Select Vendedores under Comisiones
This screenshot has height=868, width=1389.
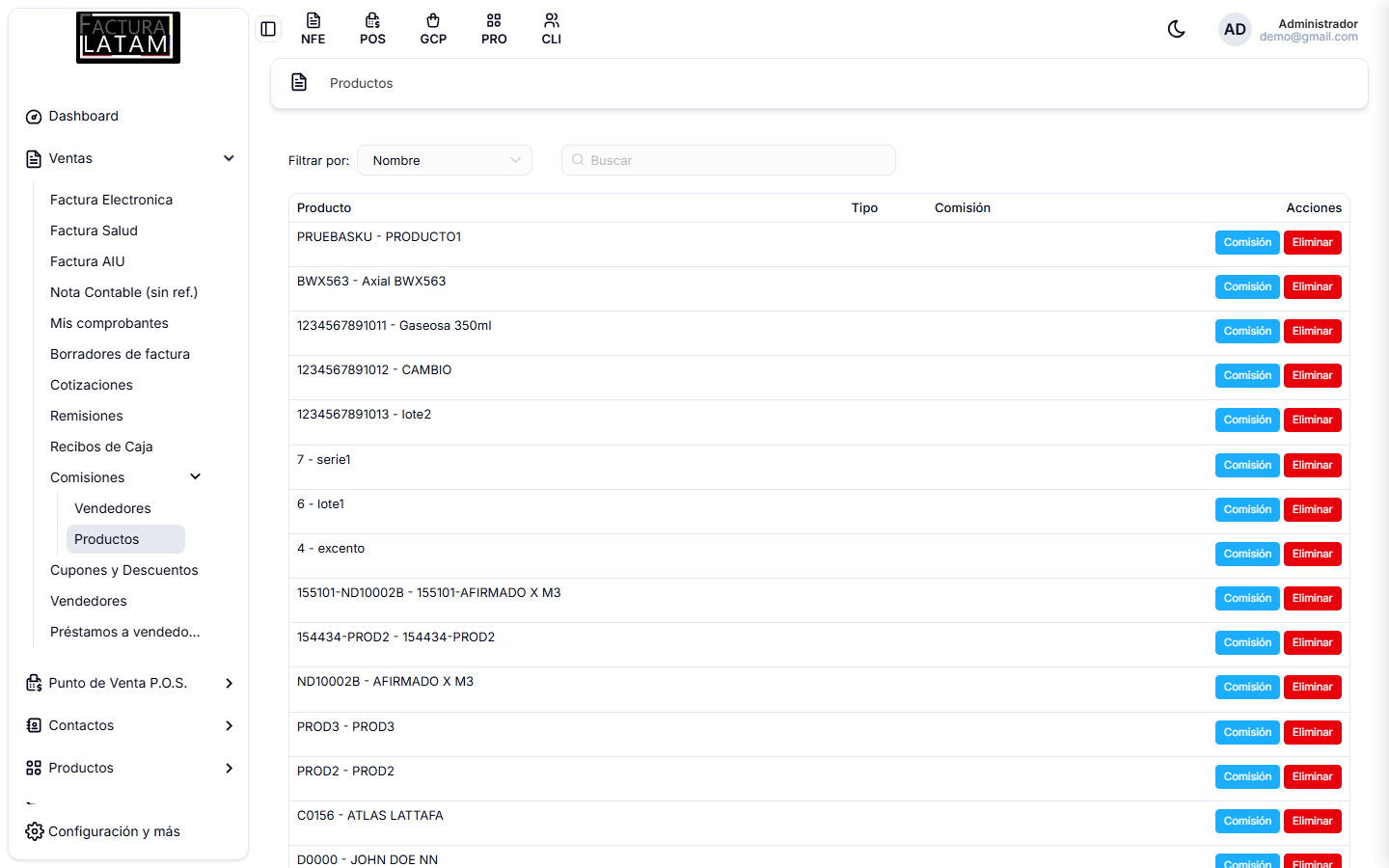[113, 508]
